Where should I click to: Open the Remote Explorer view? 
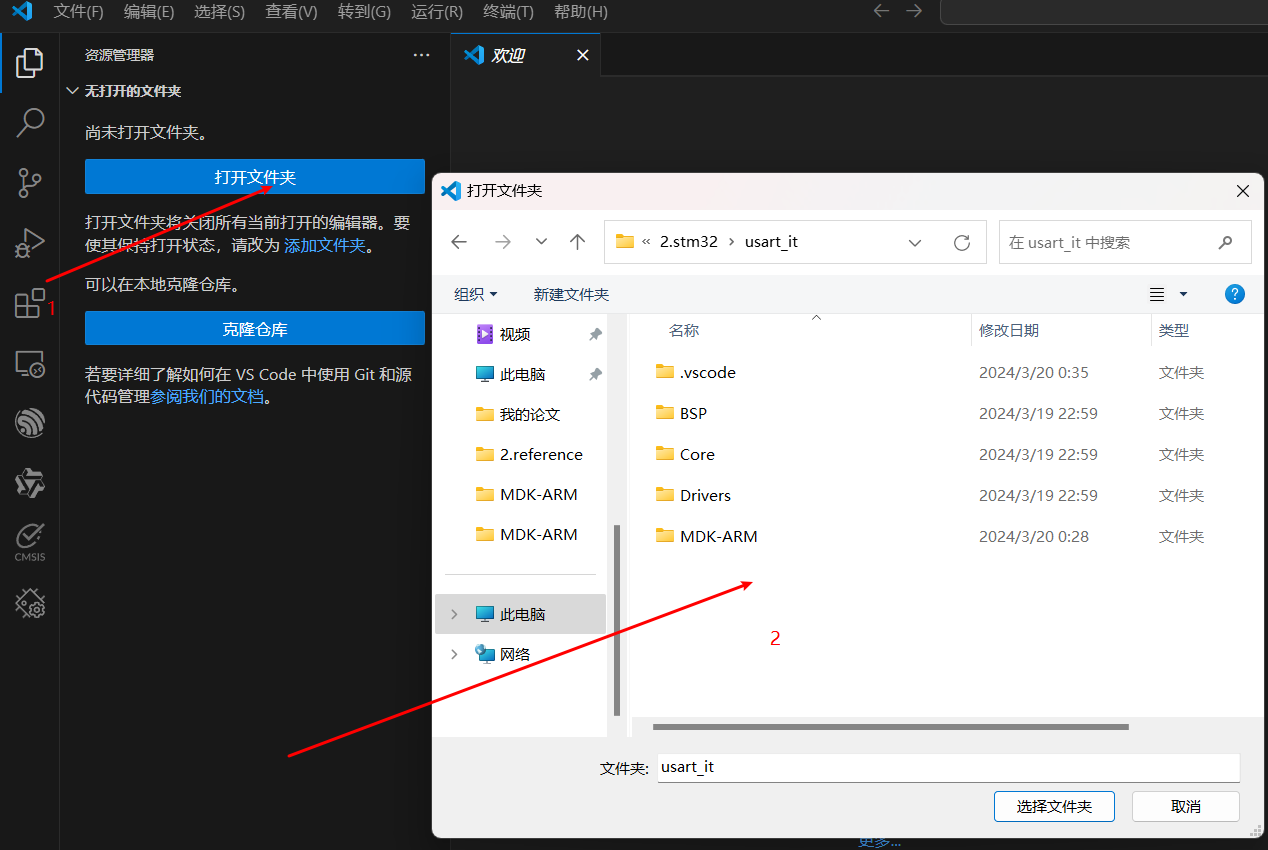pos(29,365)
